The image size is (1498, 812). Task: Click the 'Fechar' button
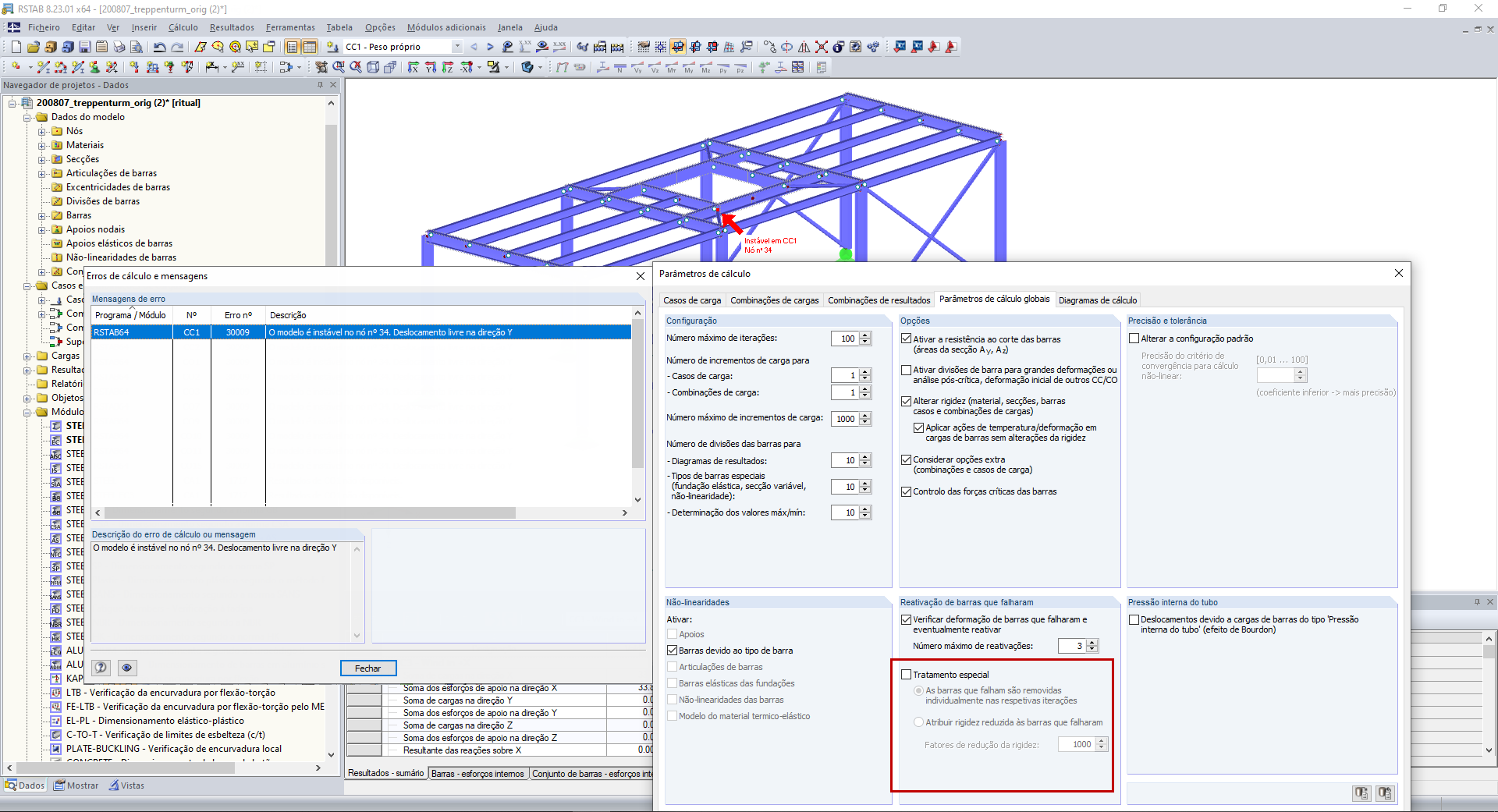click(x=368, y=668)
